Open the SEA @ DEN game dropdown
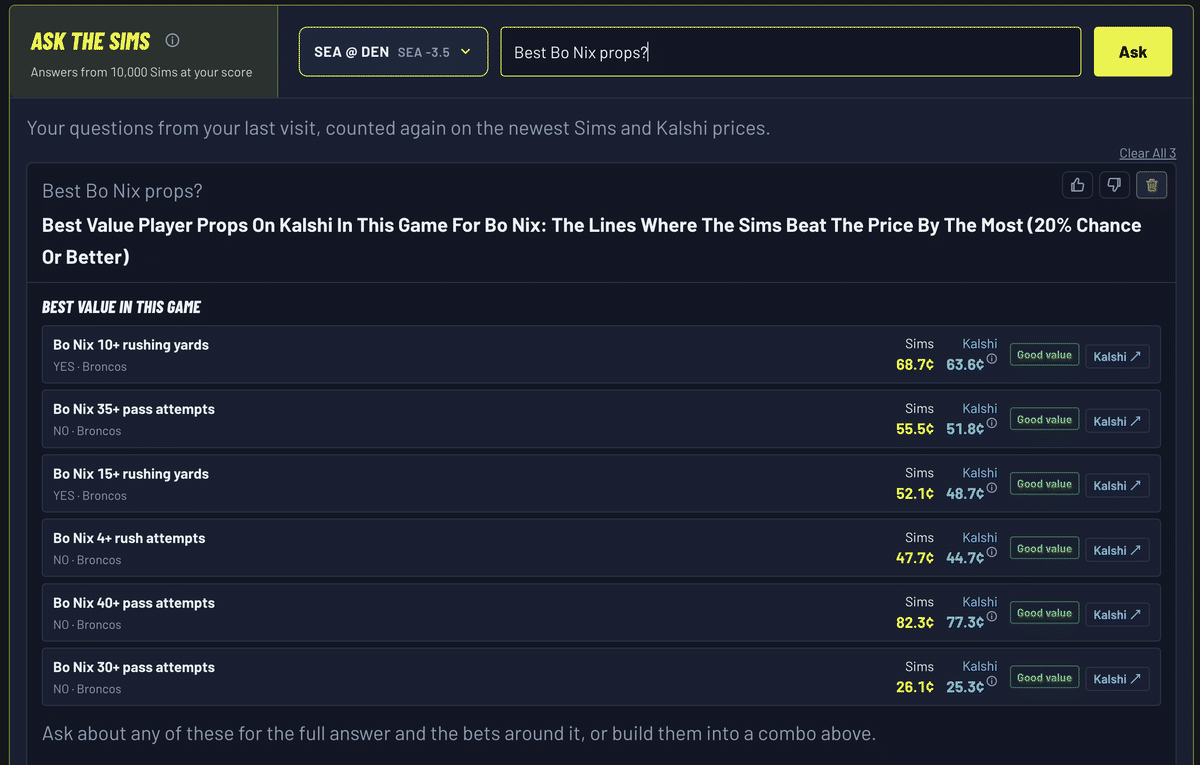Viewport: 1200px width, 765px height. pyautogui.click(x=393, y=52)
